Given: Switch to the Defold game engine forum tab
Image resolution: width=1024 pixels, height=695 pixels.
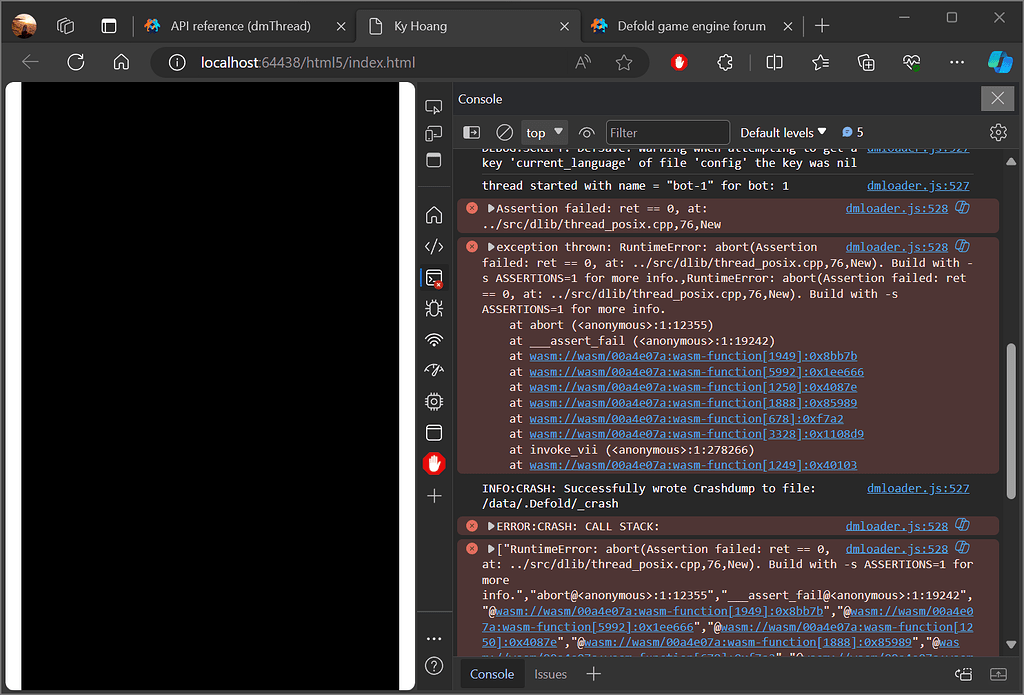Looking at the screenshot, I should click(x=690, y=27).
